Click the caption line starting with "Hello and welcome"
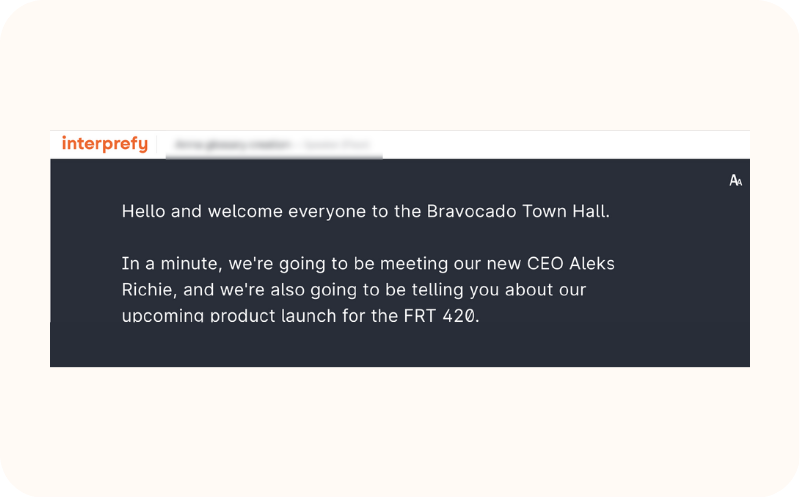 (365, 212)
